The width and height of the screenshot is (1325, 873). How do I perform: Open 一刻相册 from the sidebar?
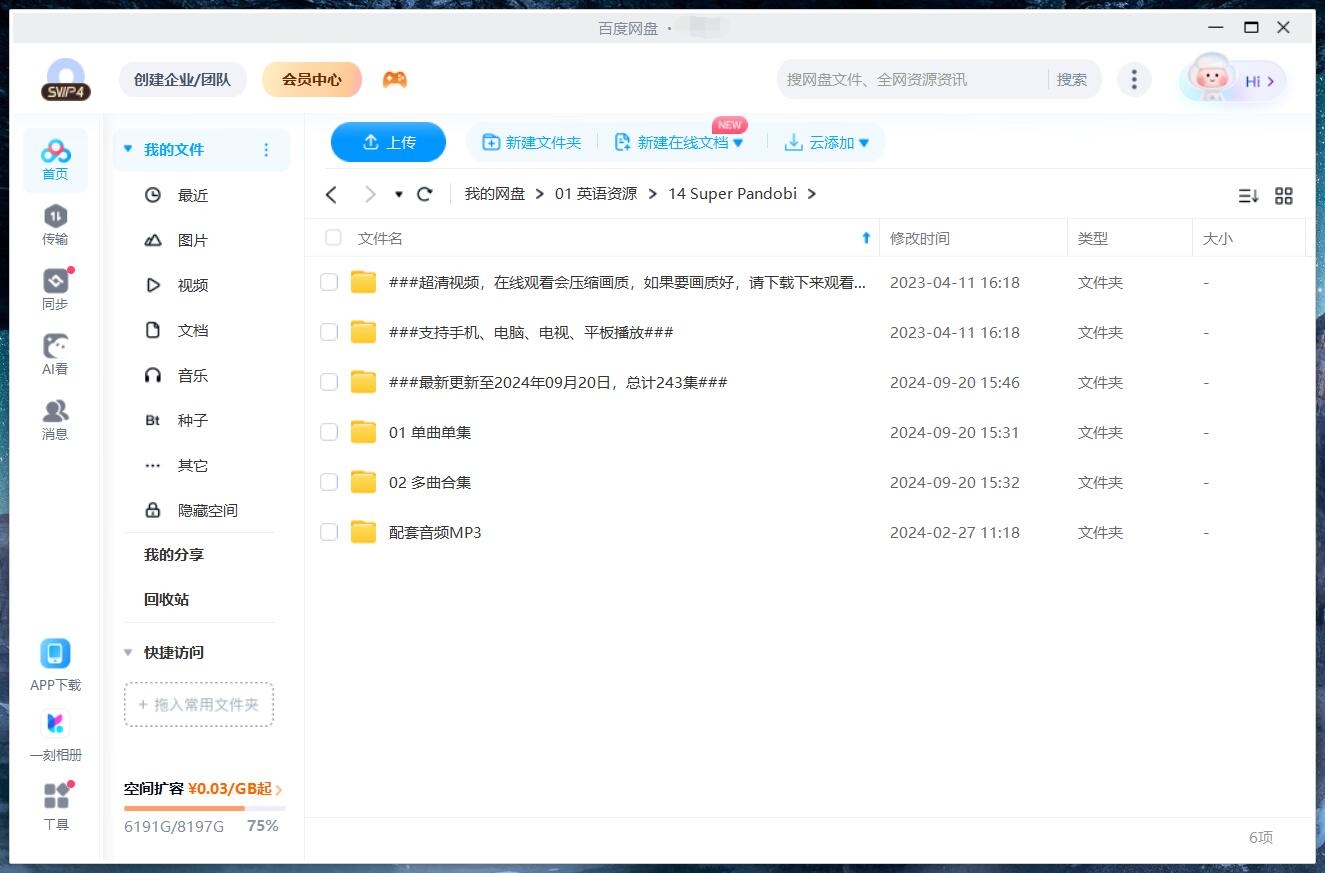[55, 732]
